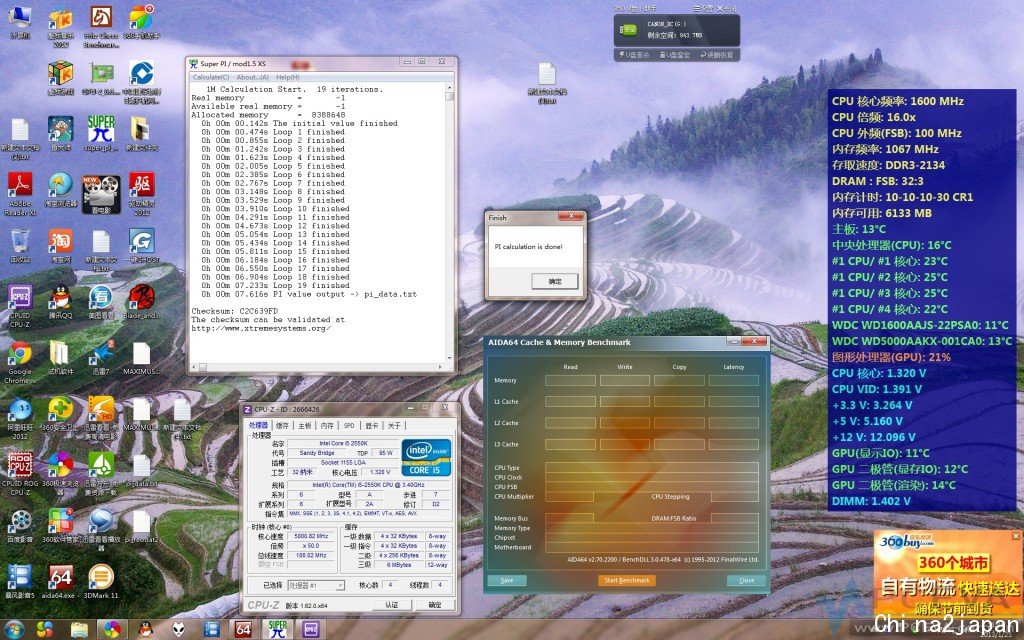Click Start Benchmark in AIDA64
Screen dimensions: 1024x640
(627, 580)
